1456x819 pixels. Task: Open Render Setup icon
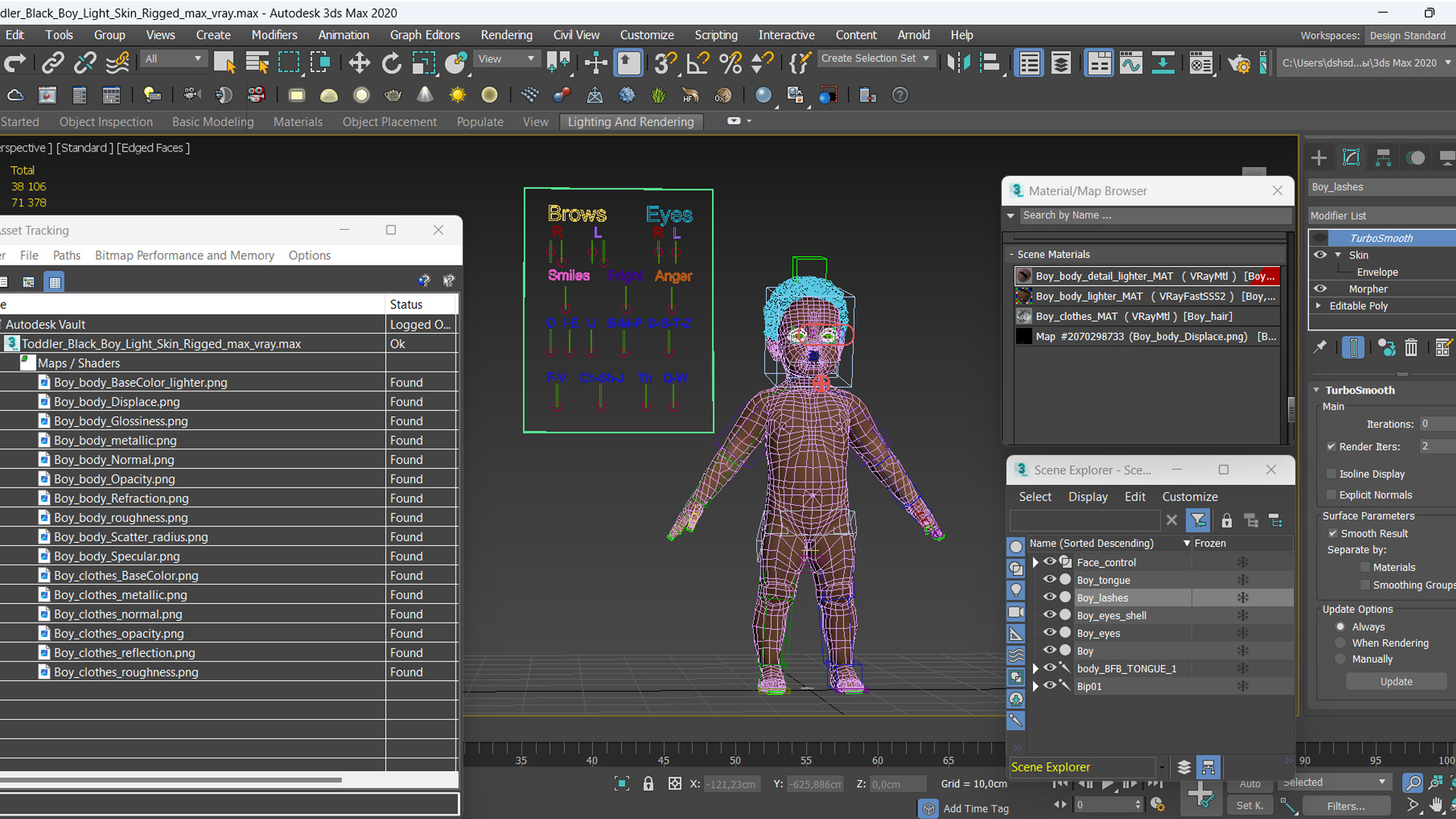pyautogui.click(x=1239, y=63)
